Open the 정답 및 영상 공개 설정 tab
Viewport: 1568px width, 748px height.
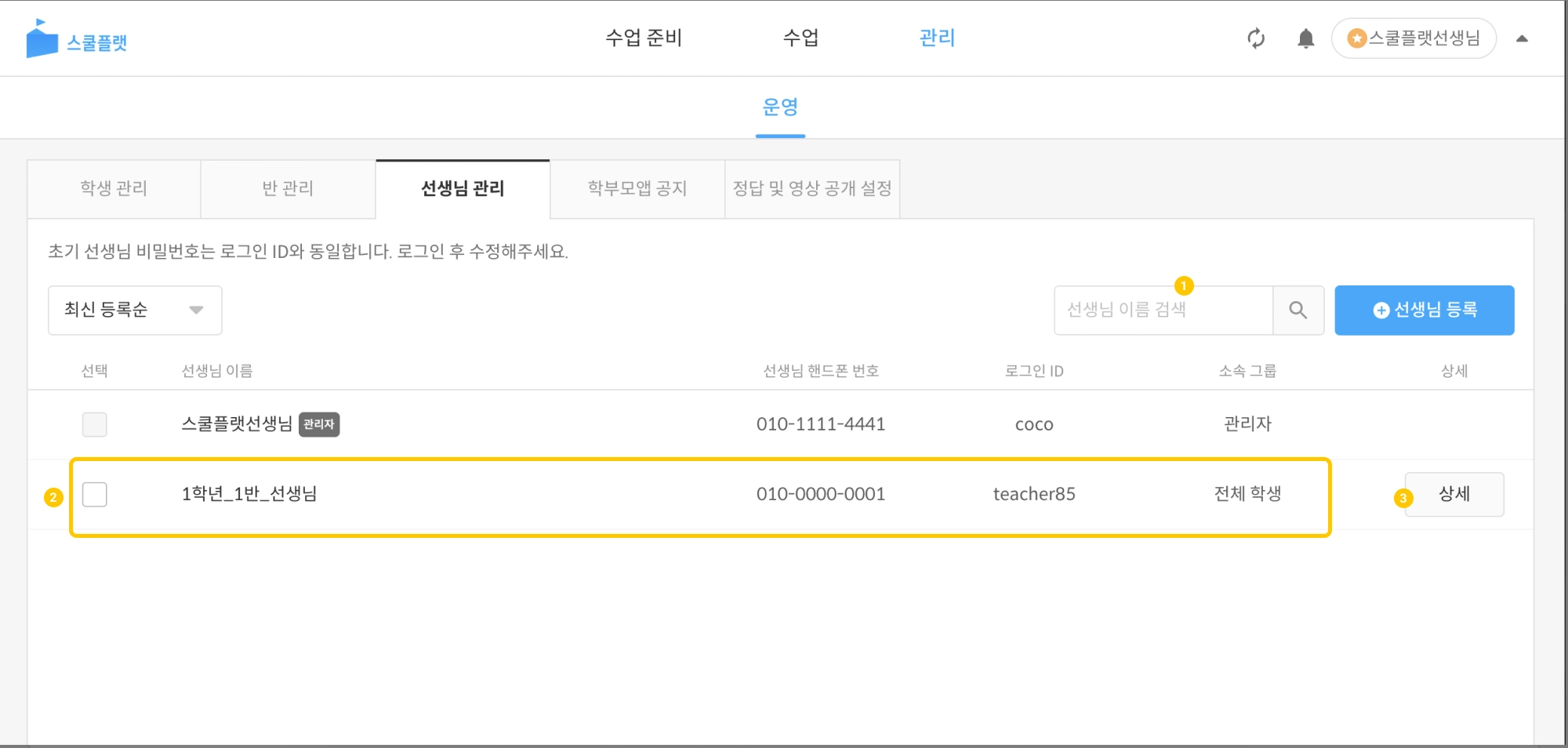coord(812,189)
